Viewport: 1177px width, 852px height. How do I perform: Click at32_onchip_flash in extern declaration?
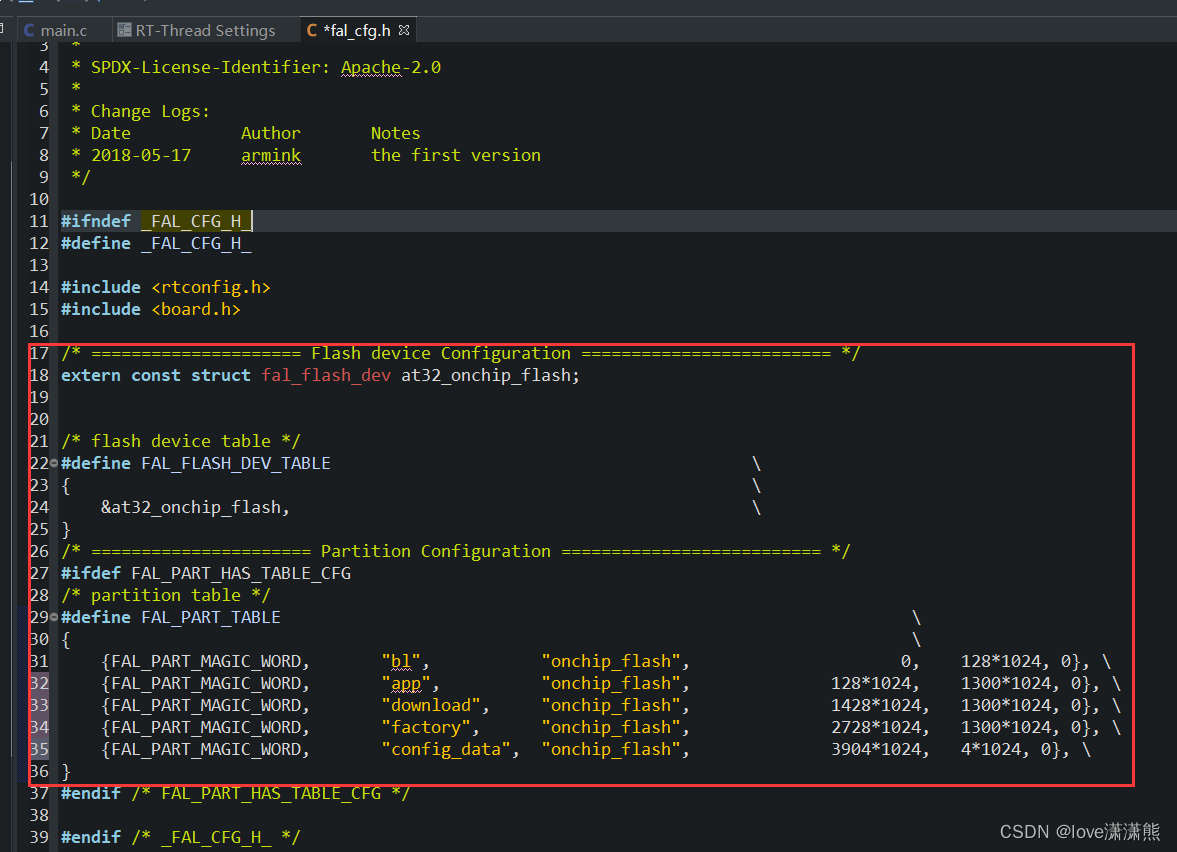(486, 375)
